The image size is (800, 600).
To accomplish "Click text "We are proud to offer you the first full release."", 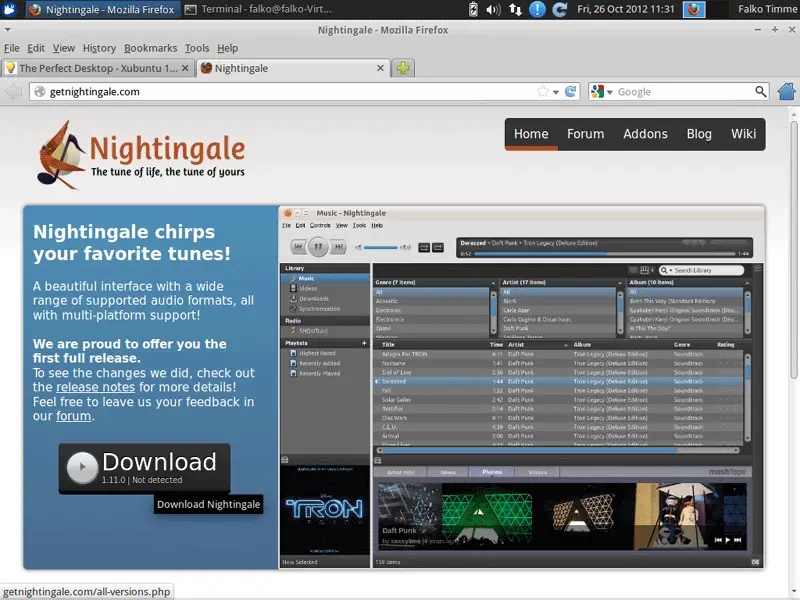I will (130, 351).
